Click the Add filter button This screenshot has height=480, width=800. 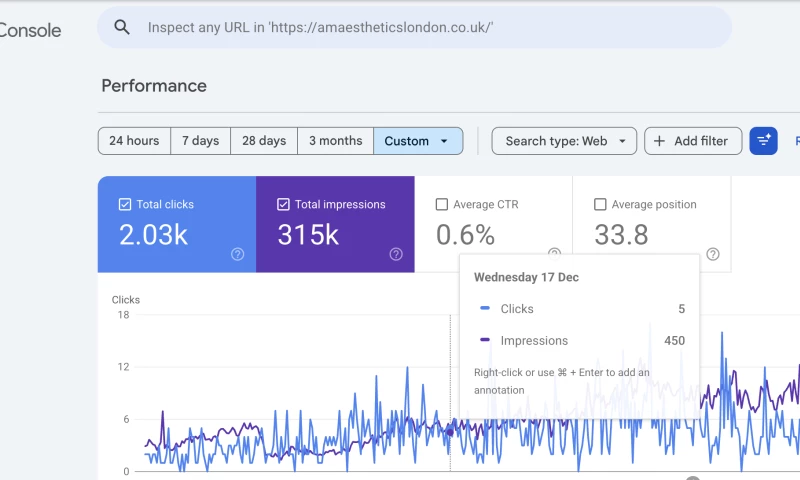point(693,141)
